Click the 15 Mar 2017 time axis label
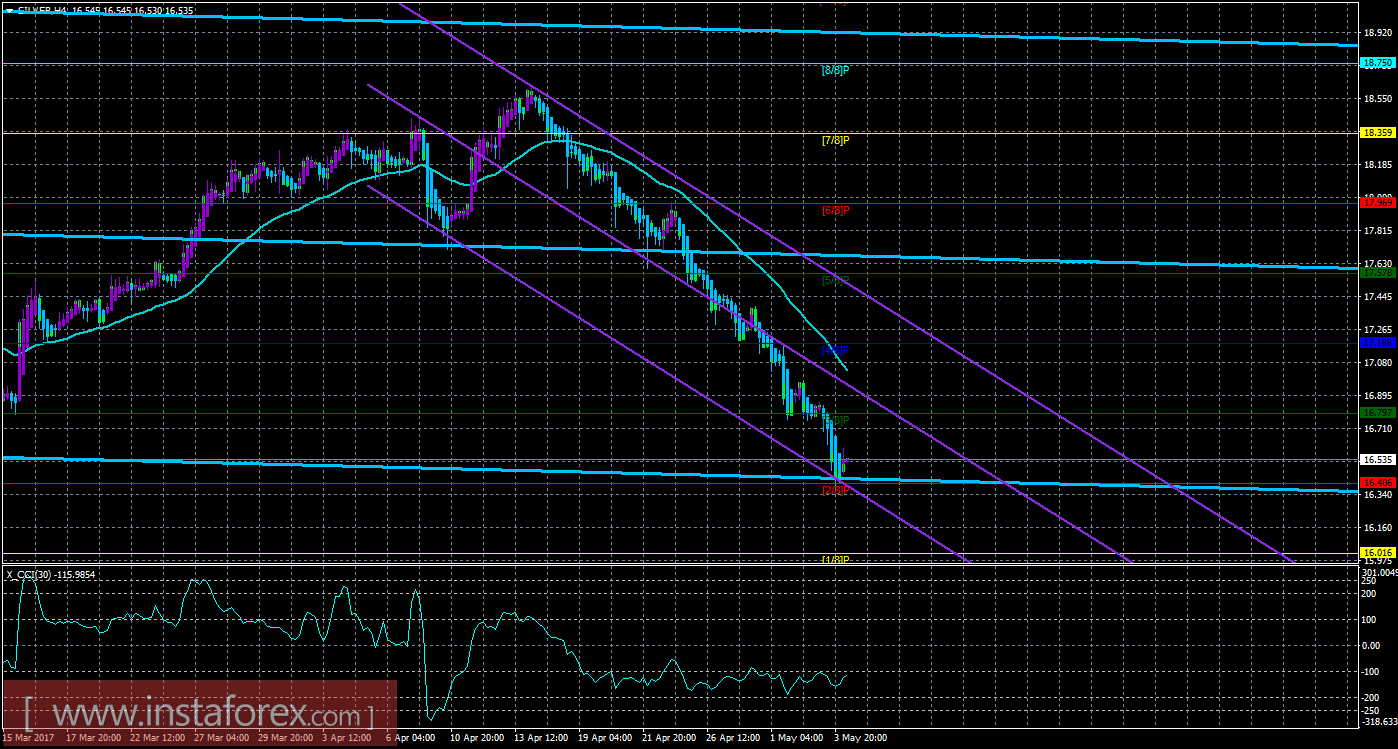Screen dimensions: 1398x749 pyautogui.click(x=29, y=737)
